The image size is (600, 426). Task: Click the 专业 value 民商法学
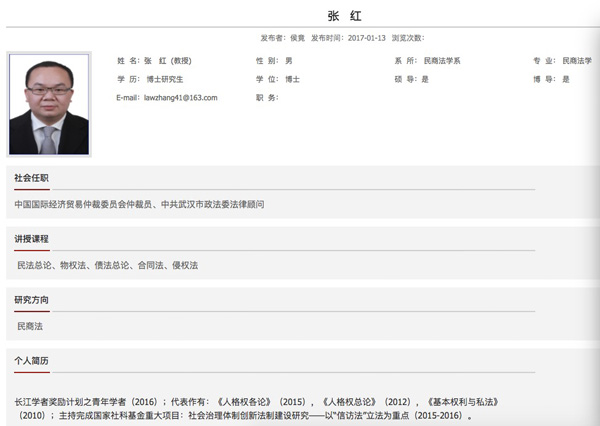point(577,61)
